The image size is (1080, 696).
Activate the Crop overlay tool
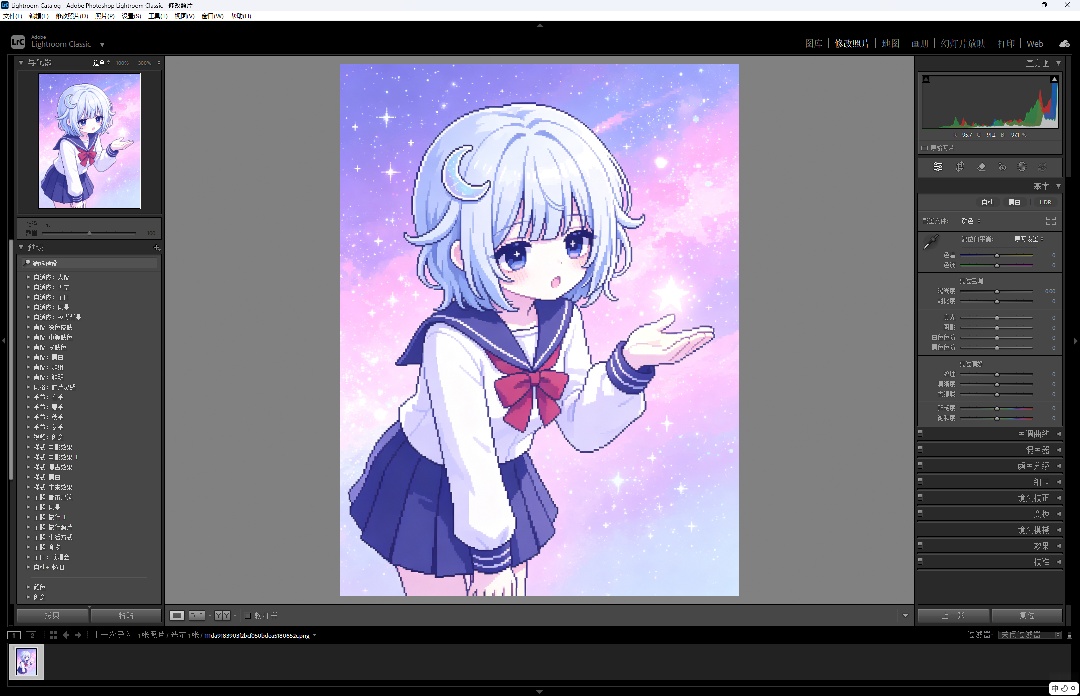(x=959, y=167)
